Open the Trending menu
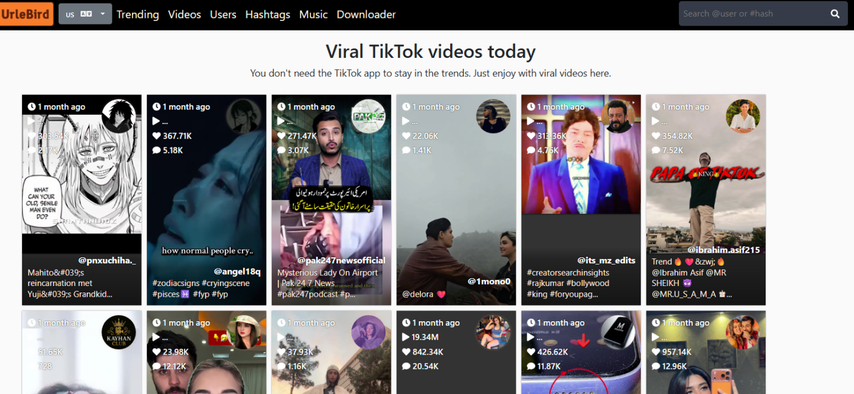 tap(138, 15)
